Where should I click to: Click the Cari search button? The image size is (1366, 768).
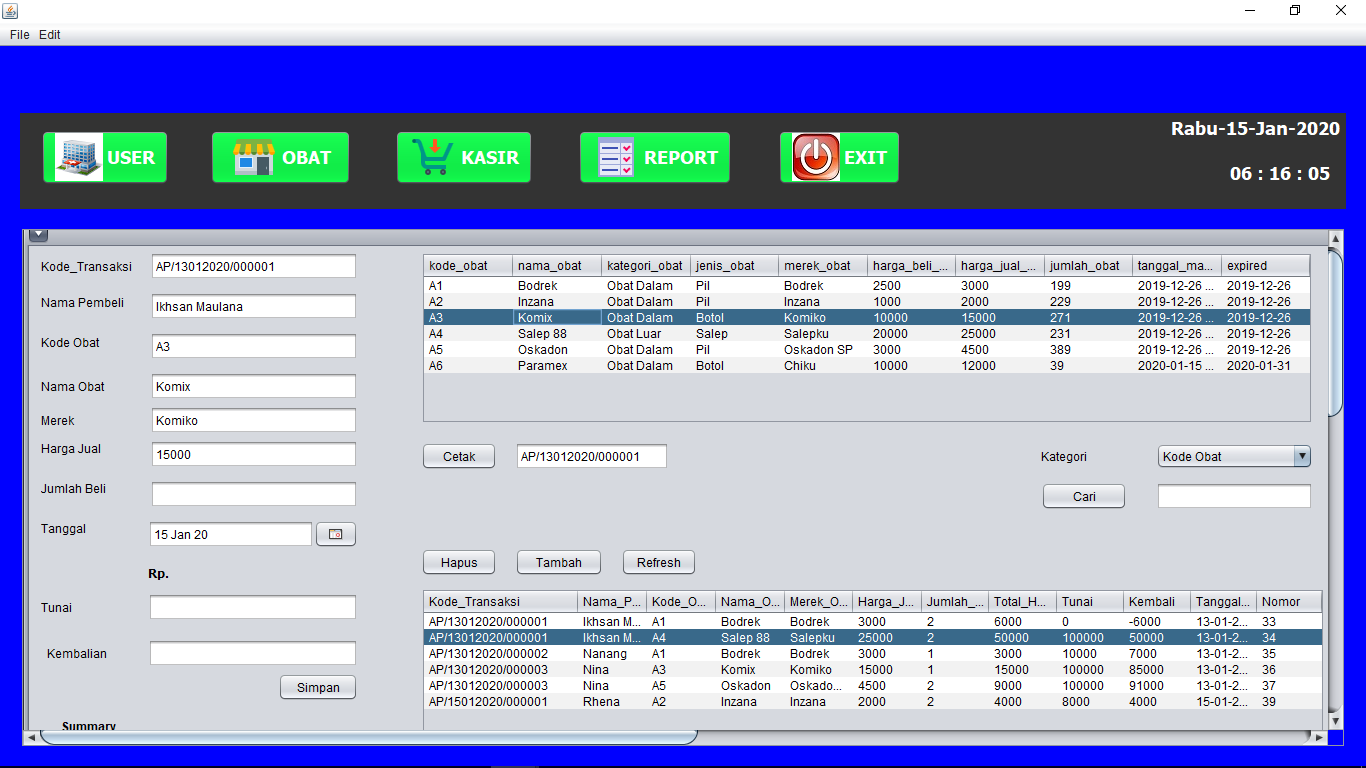click(x=1083, y=495)
